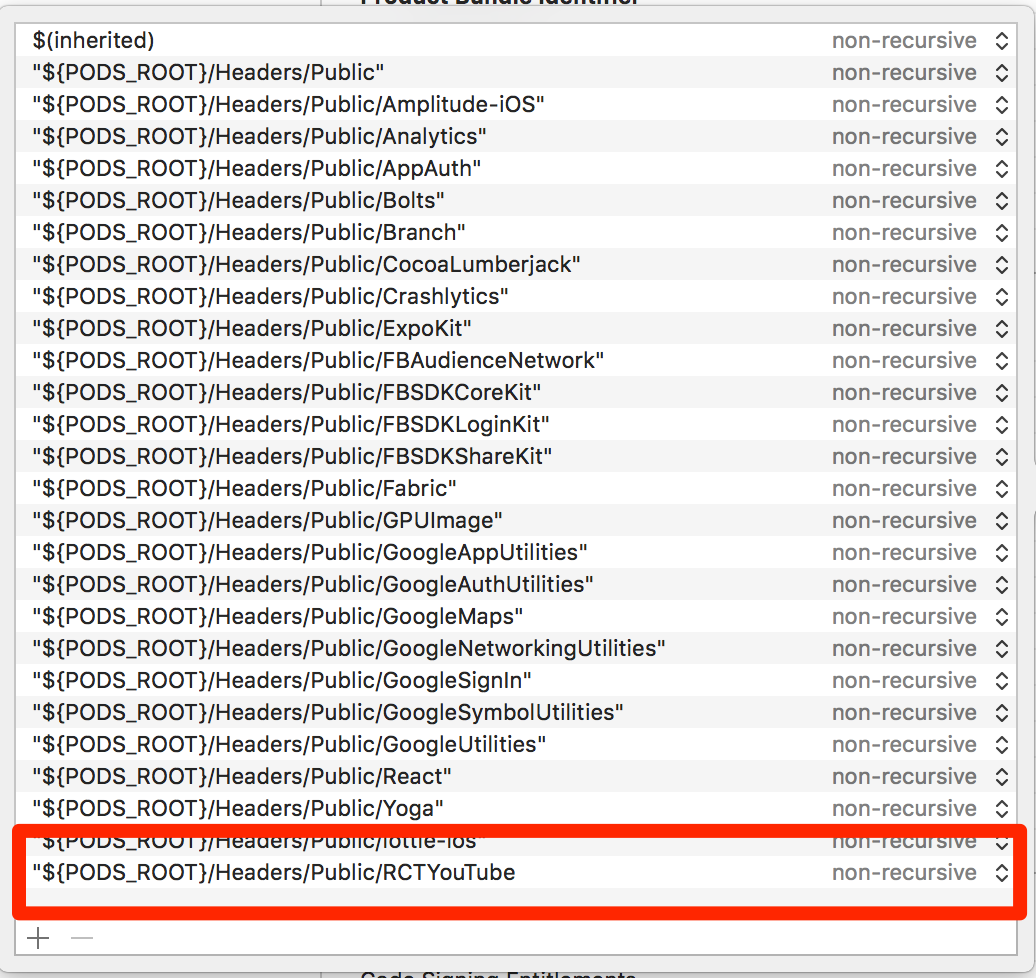Screen dimensions: 1036x978
Task: Click the plus button to add a path
Action: [38, 938]
